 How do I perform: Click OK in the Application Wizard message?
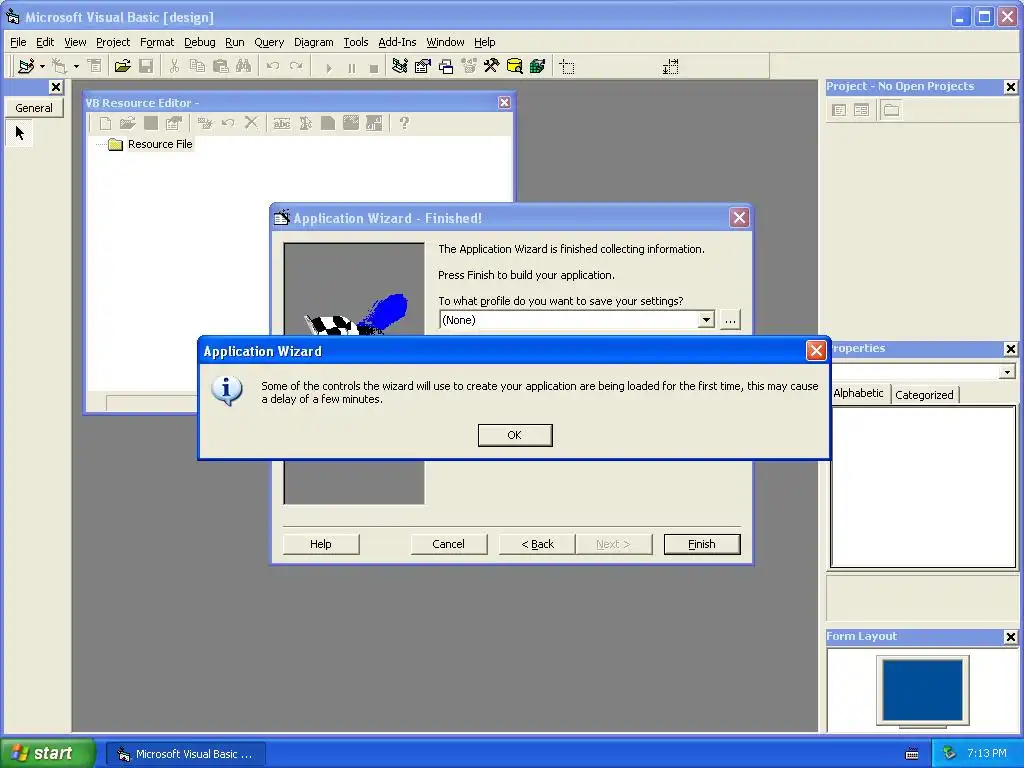pos(515,435)
